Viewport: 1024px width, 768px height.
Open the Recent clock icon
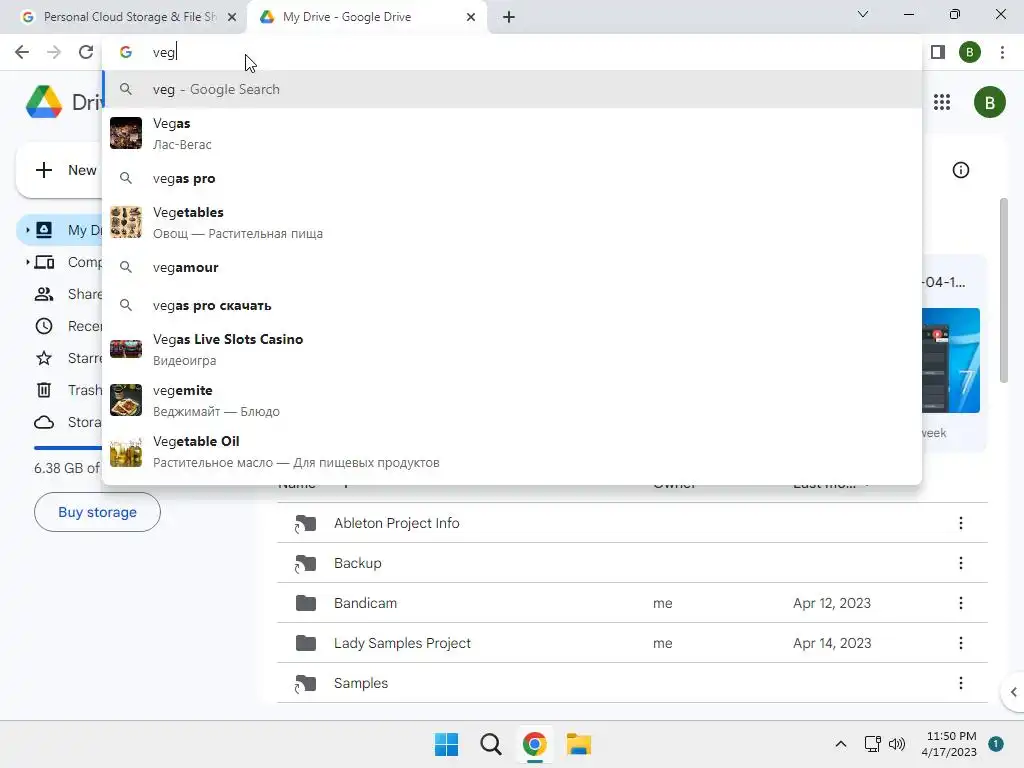(44, 326)
